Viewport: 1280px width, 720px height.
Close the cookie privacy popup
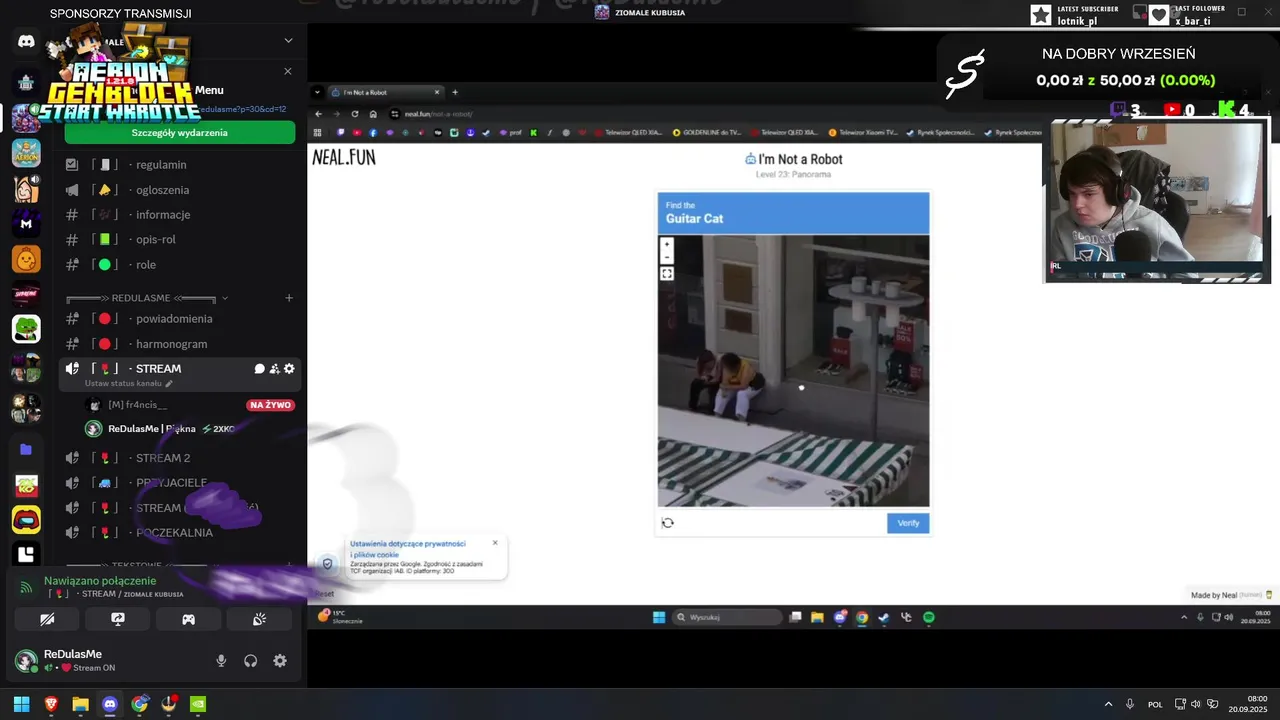(495, 543)
